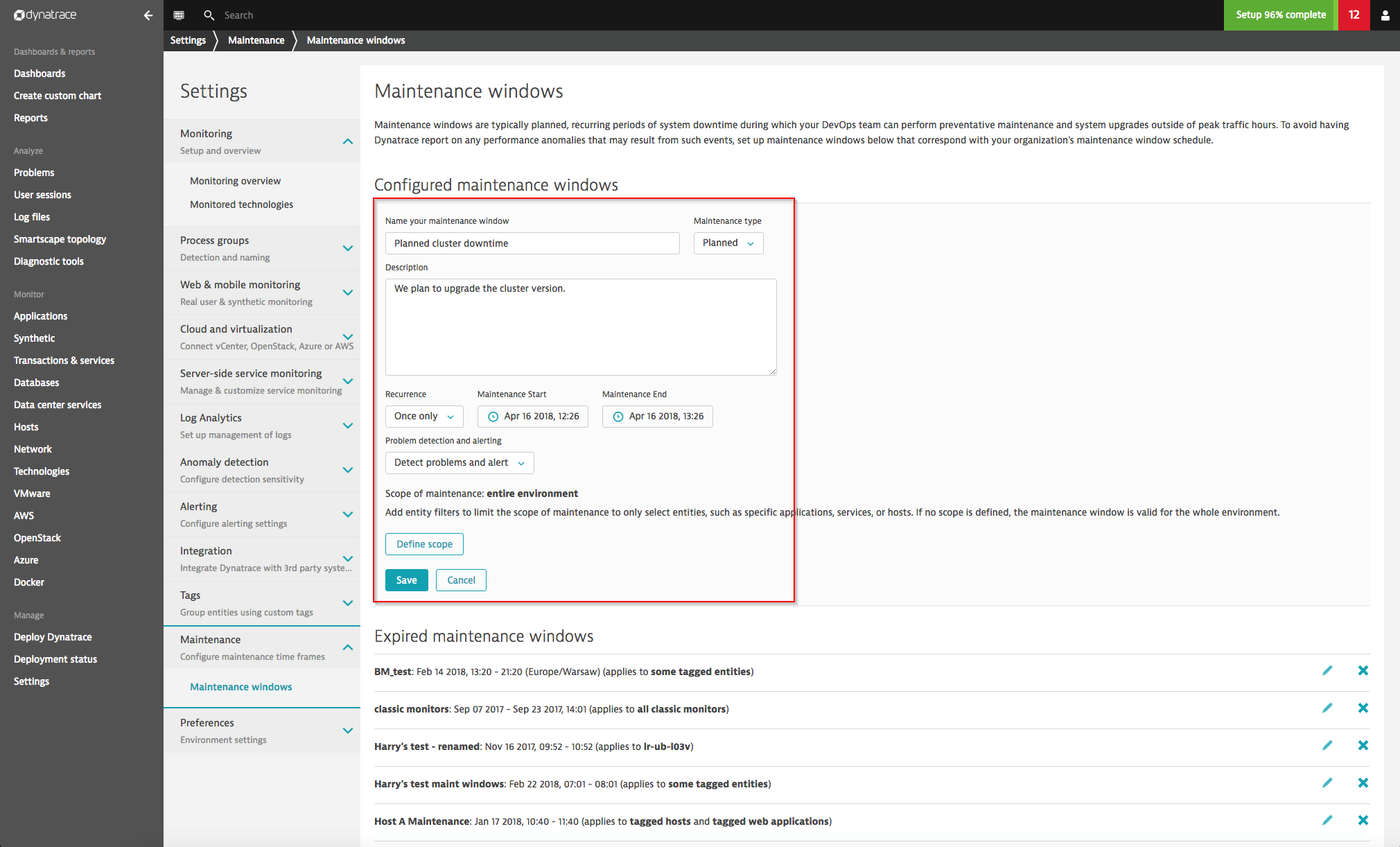Edit the classic monitors maintenance window

[x=1327, y=708]
